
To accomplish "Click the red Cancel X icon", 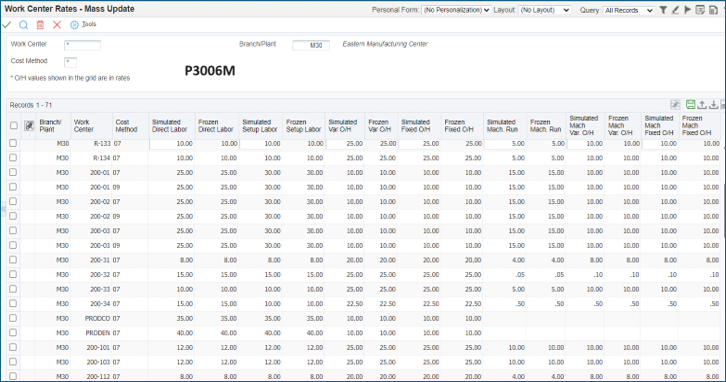I will (57, 25).
